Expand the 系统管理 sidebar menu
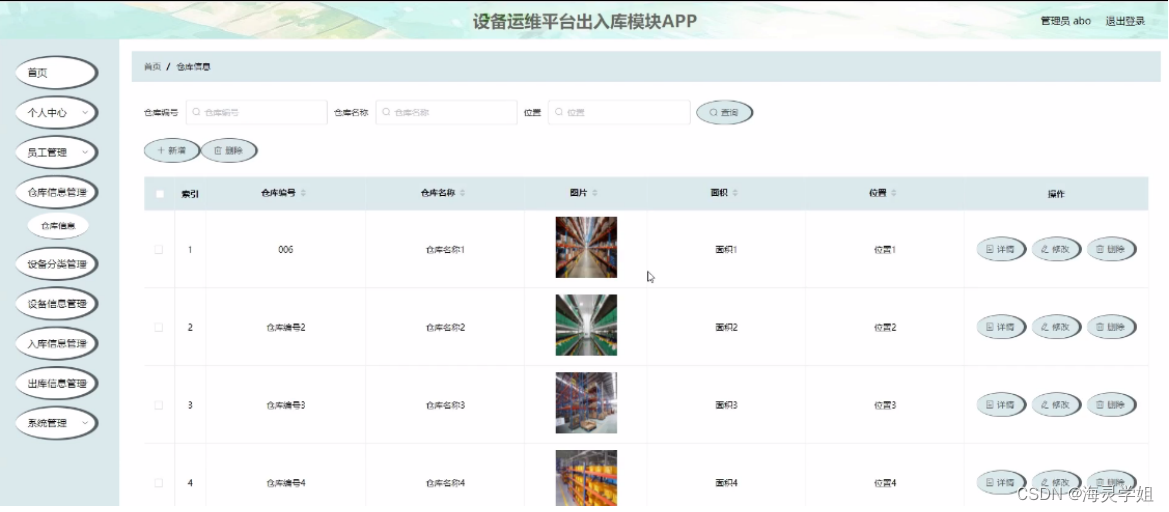 pos(57,423)
